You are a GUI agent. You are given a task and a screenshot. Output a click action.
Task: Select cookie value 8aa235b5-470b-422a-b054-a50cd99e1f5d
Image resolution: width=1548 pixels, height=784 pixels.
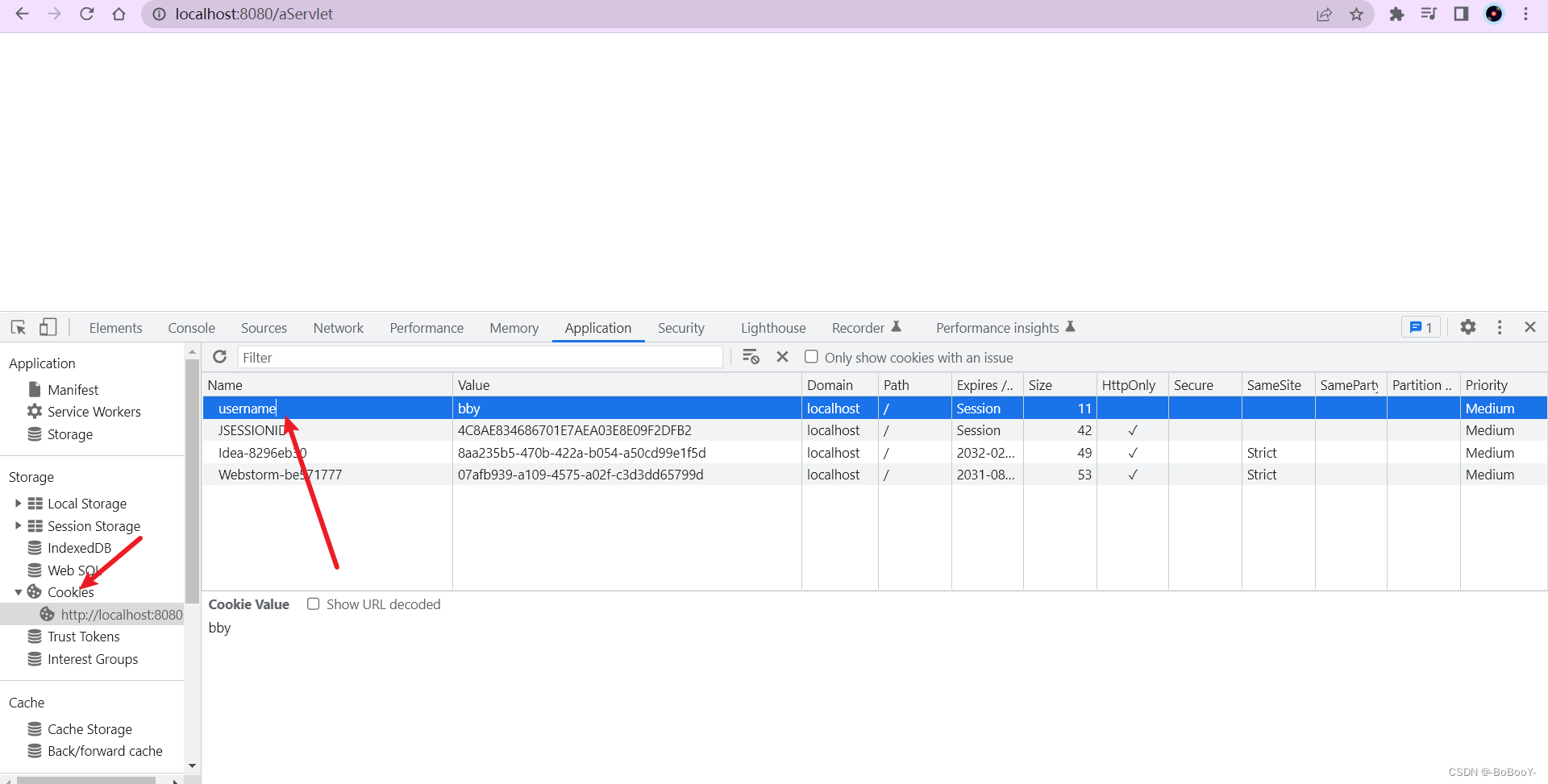pos(581,453)
